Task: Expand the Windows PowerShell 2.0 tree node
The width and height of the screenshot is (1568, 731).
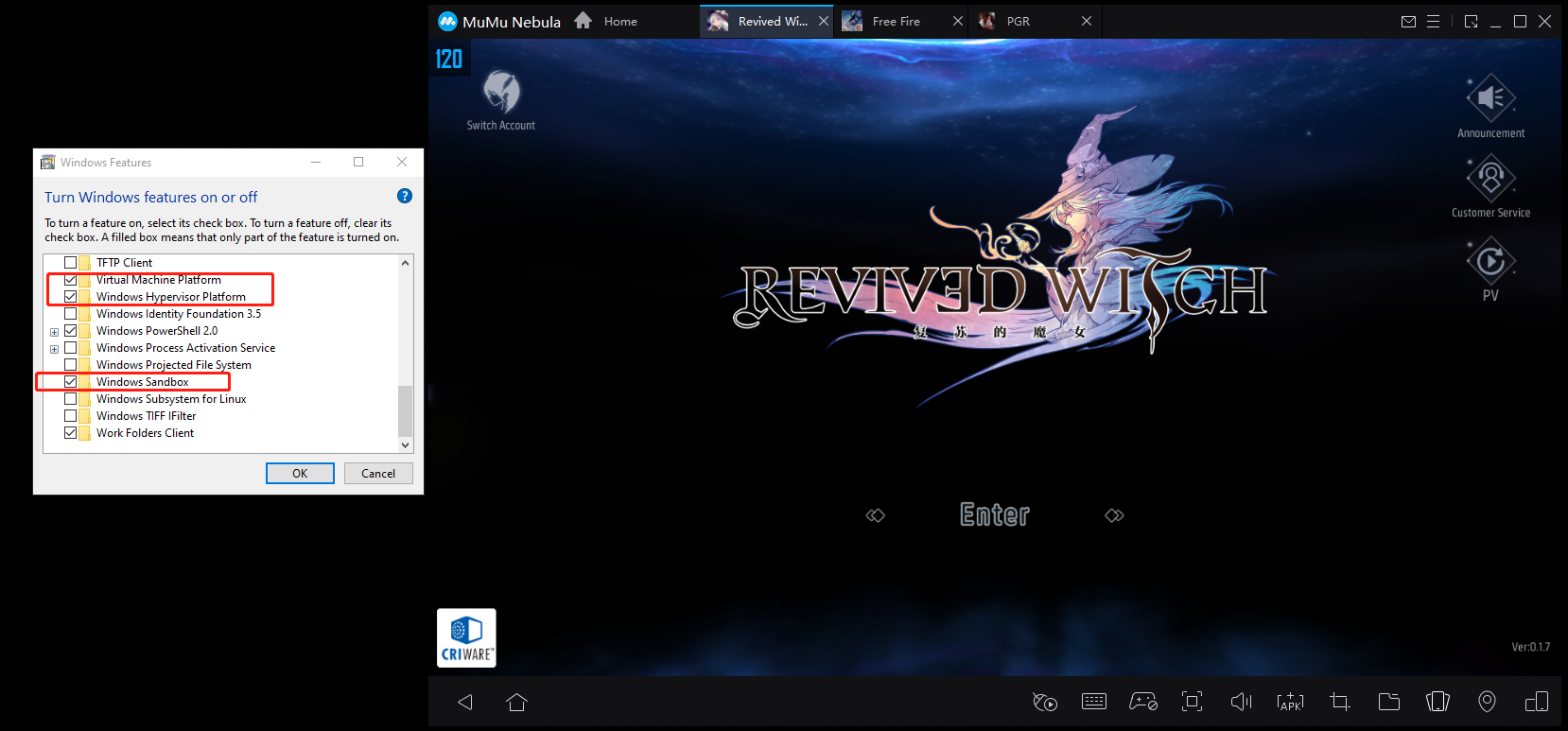Action: coord(54,332)
